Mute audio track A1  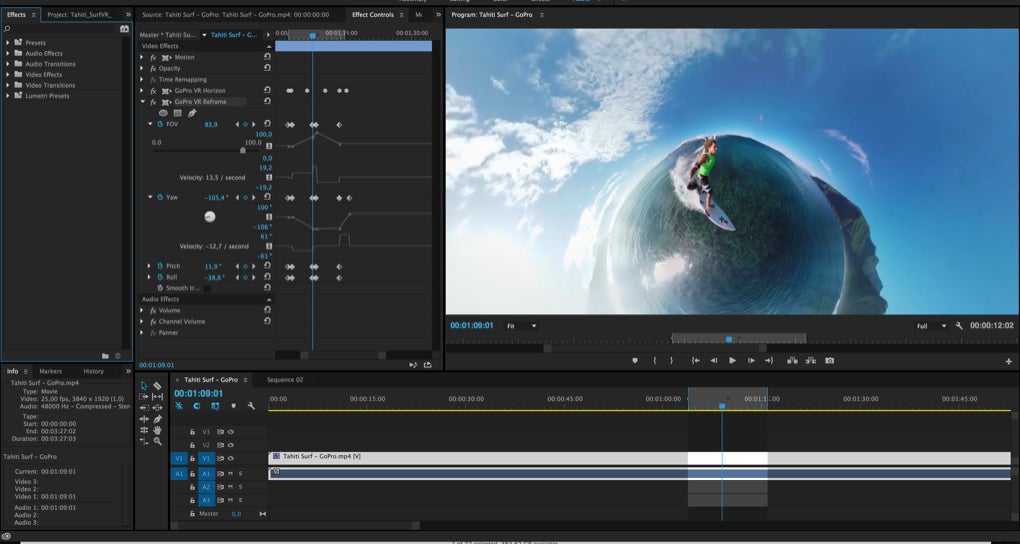230,474
